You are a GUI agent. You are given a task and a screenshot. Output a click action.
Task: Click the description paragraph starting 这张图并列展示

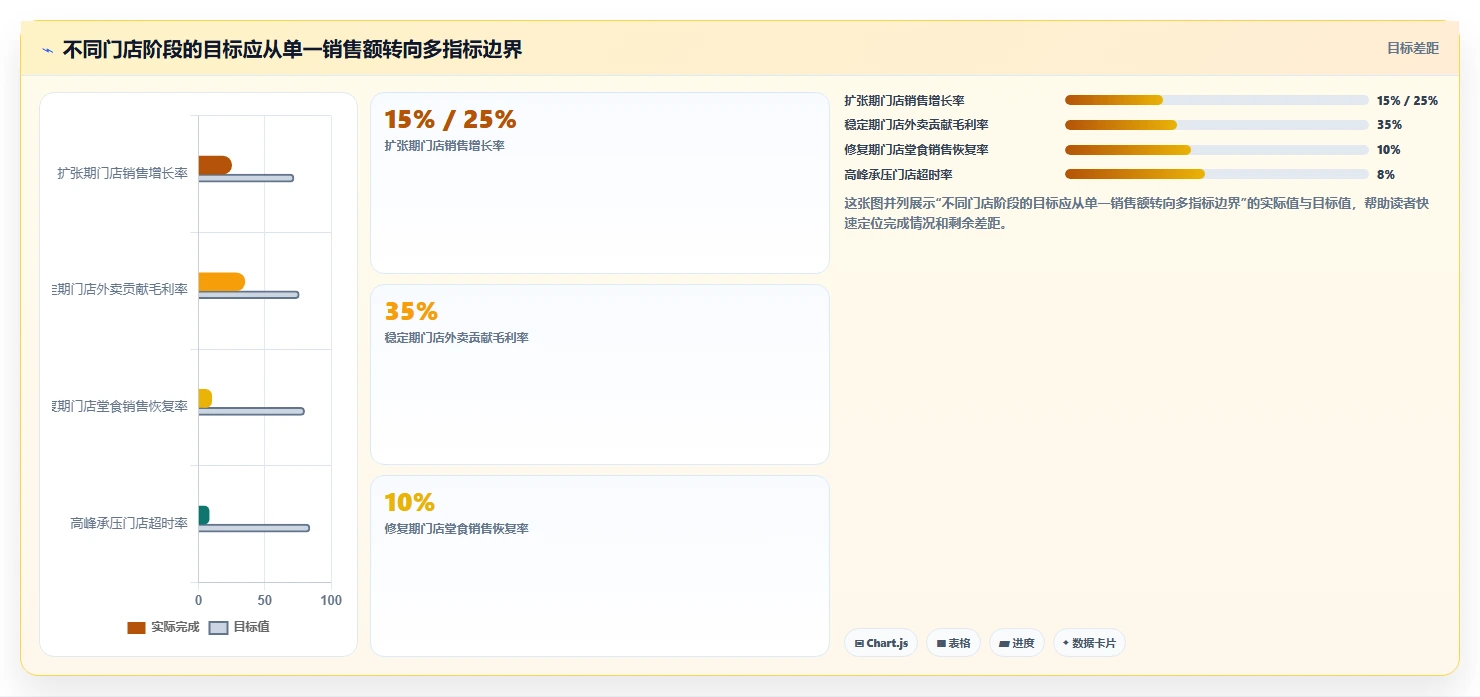tap(1137, 213)
